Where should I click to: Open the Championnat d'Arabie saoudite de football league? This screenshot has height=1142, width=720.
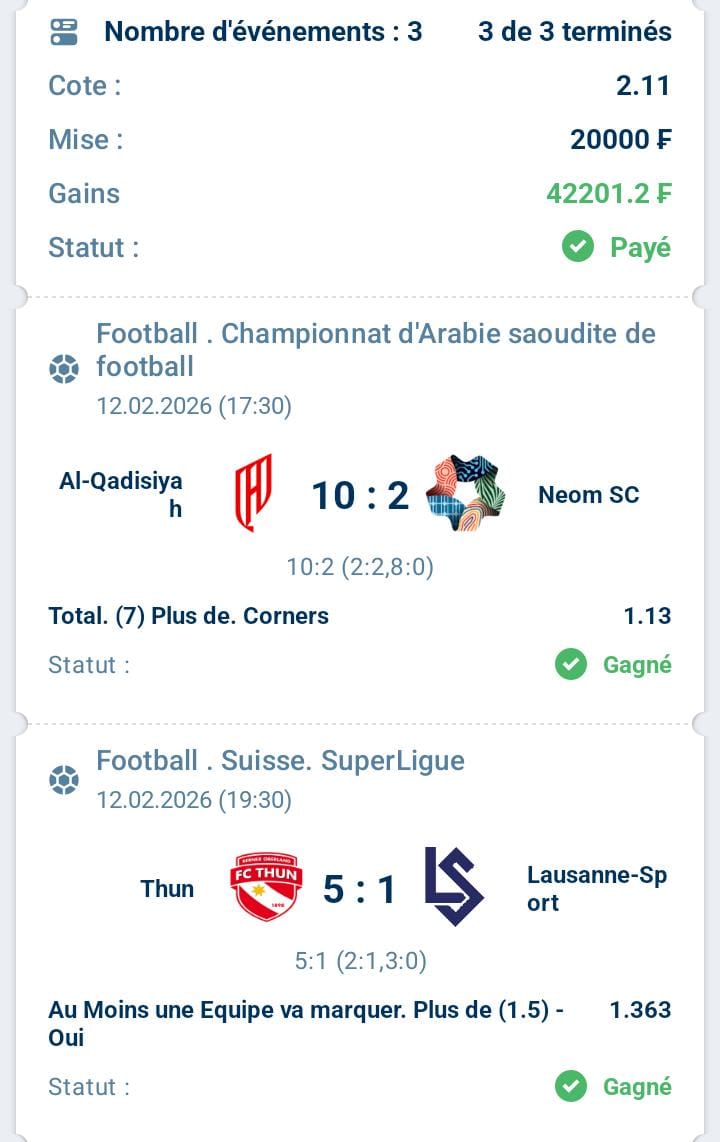(x=376, y=349)
